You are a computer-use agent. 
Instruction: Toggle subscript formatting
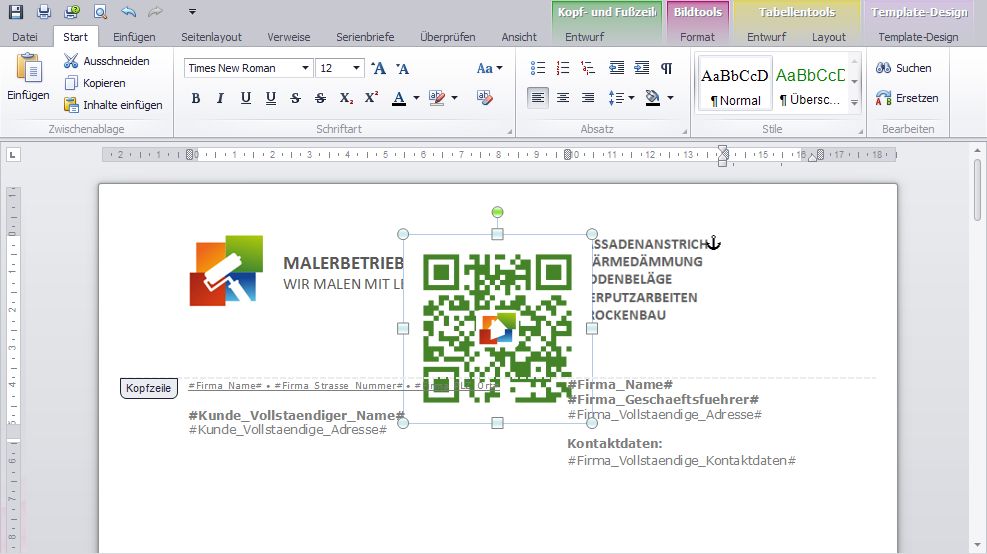tap(346, 98)
